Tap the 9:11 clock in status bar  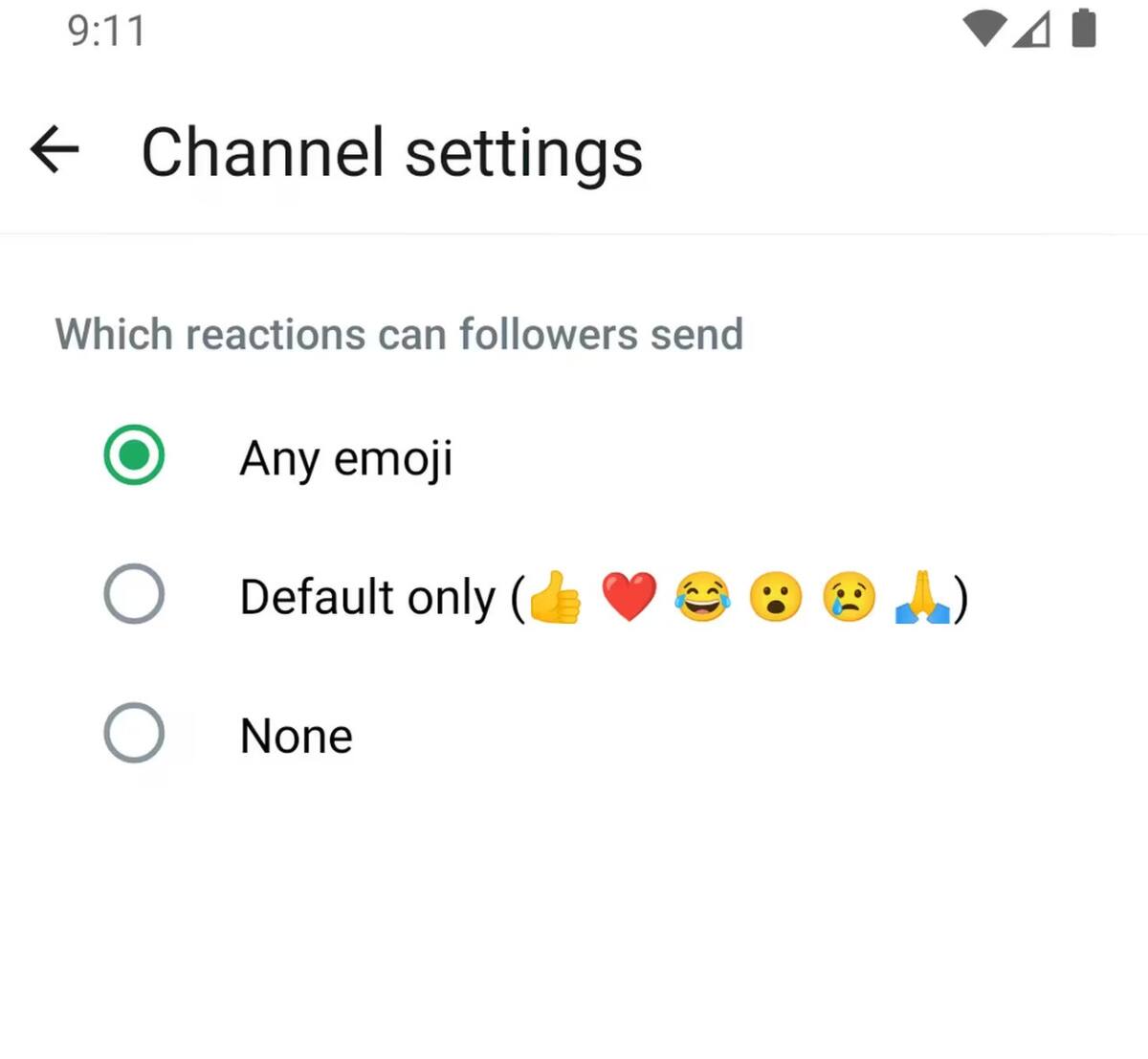tap(106, 31)
